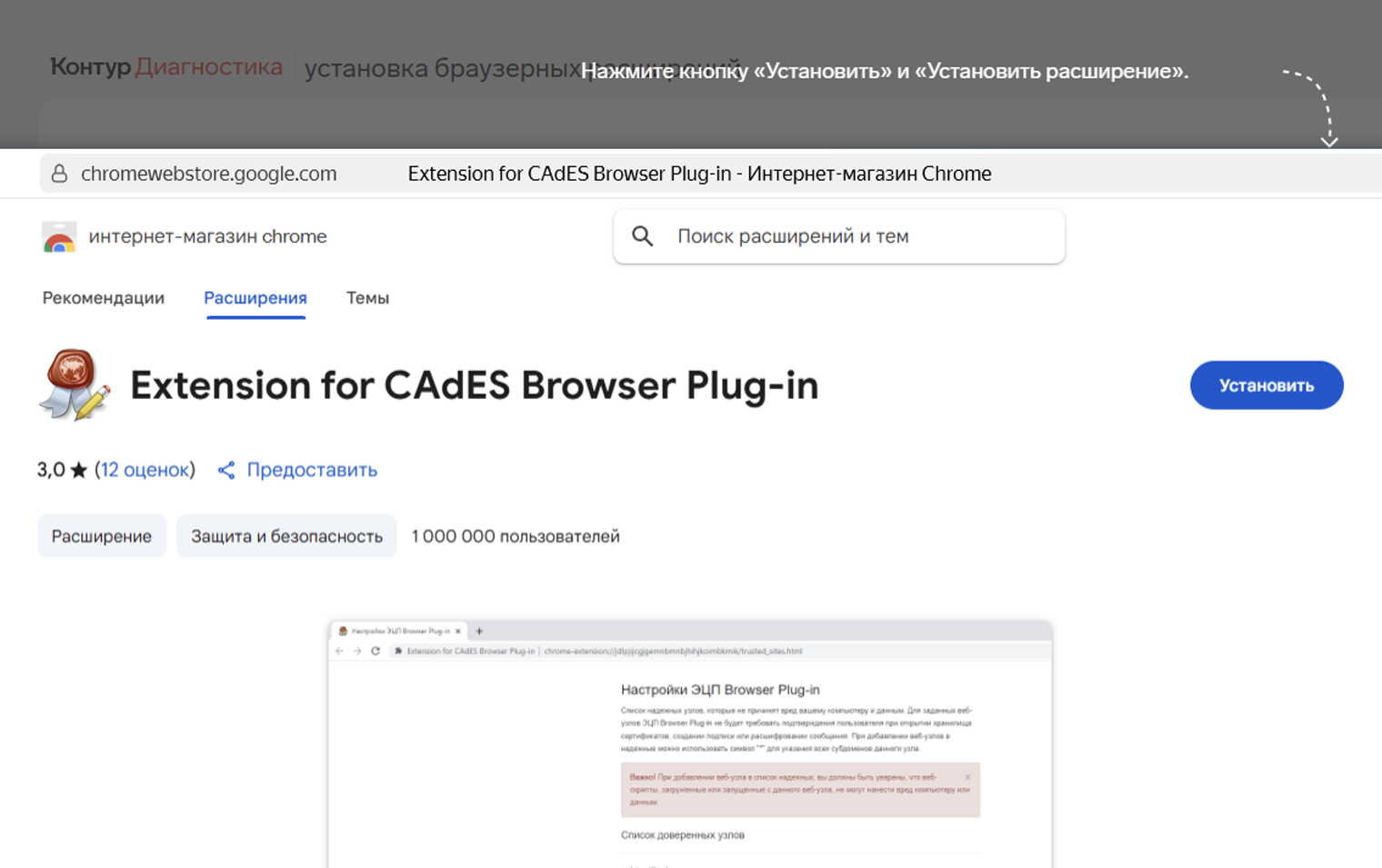
Task: Open the Расширения tab
Action: (x=255, y=298)
